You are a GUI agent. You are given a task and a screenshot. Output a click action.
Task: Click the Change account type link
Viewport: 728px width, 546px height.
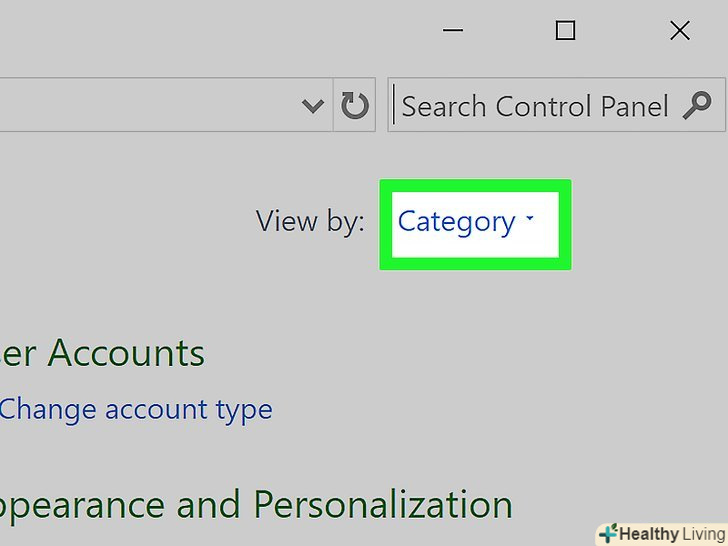tap(135, 409)
